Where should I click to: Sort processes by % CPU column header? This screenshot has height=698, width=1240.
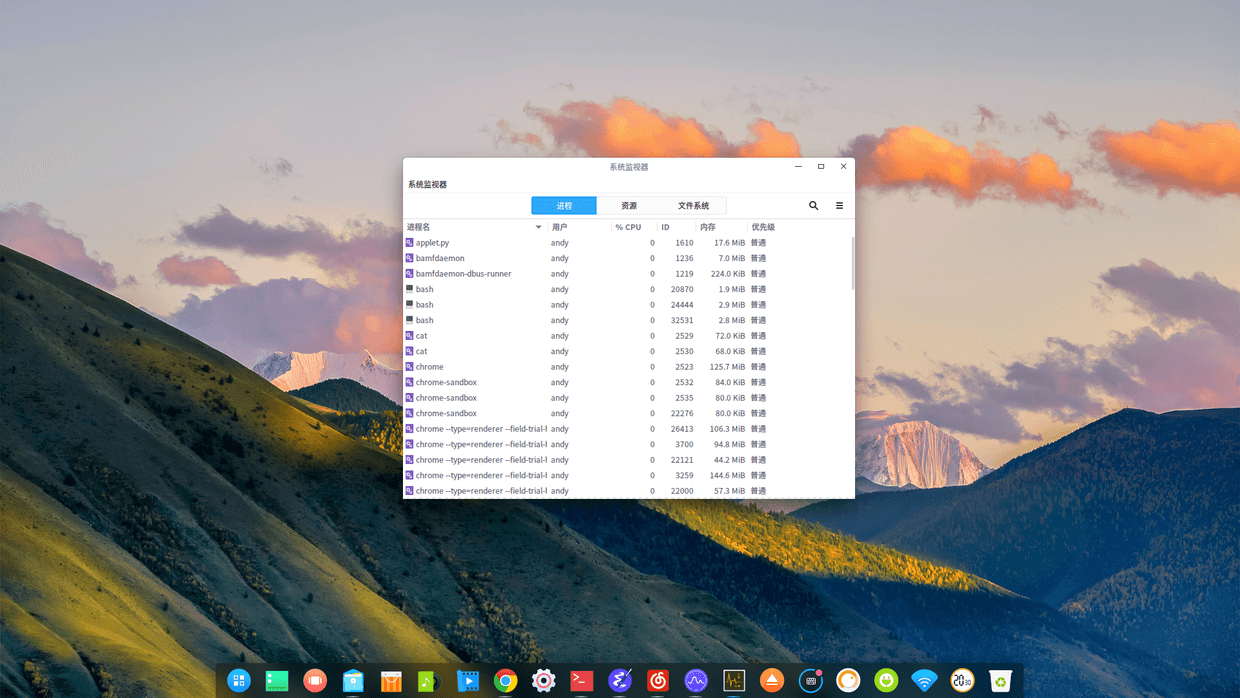pyautogui.click(x=634, y=227)
